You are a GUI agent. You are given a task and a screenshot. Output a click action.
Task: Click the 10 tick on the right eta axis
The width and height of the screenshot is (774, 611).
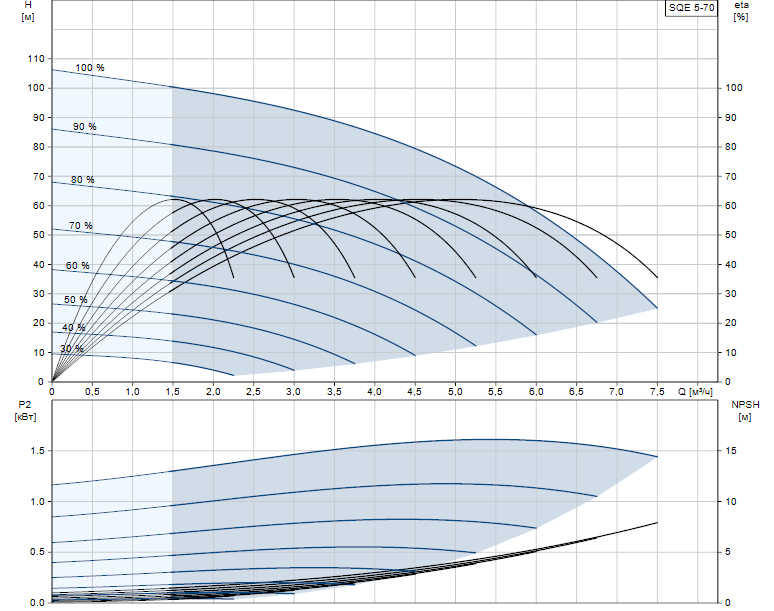point(731,352)
